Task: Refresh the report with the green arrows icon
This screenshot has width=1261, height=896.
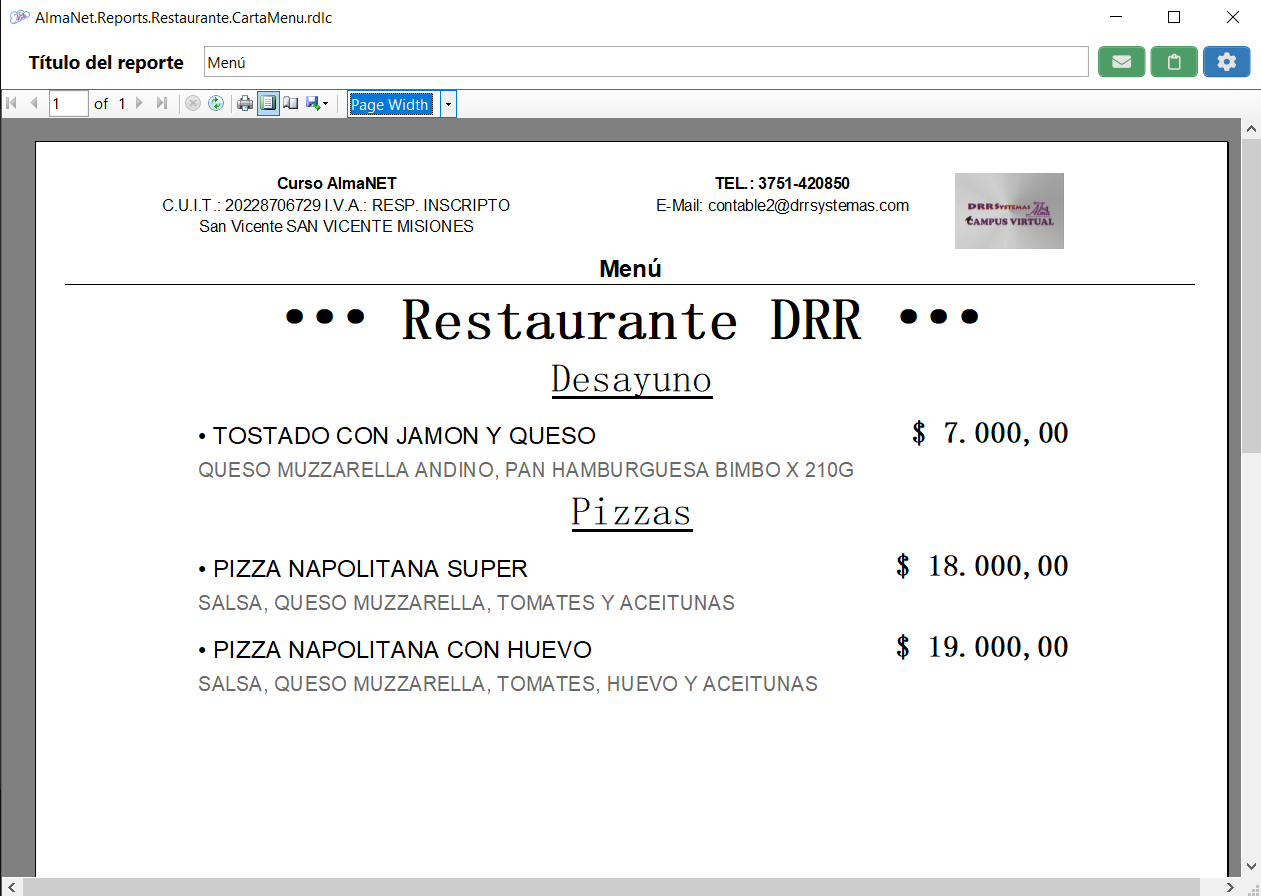Action: [x=216, y=104]
